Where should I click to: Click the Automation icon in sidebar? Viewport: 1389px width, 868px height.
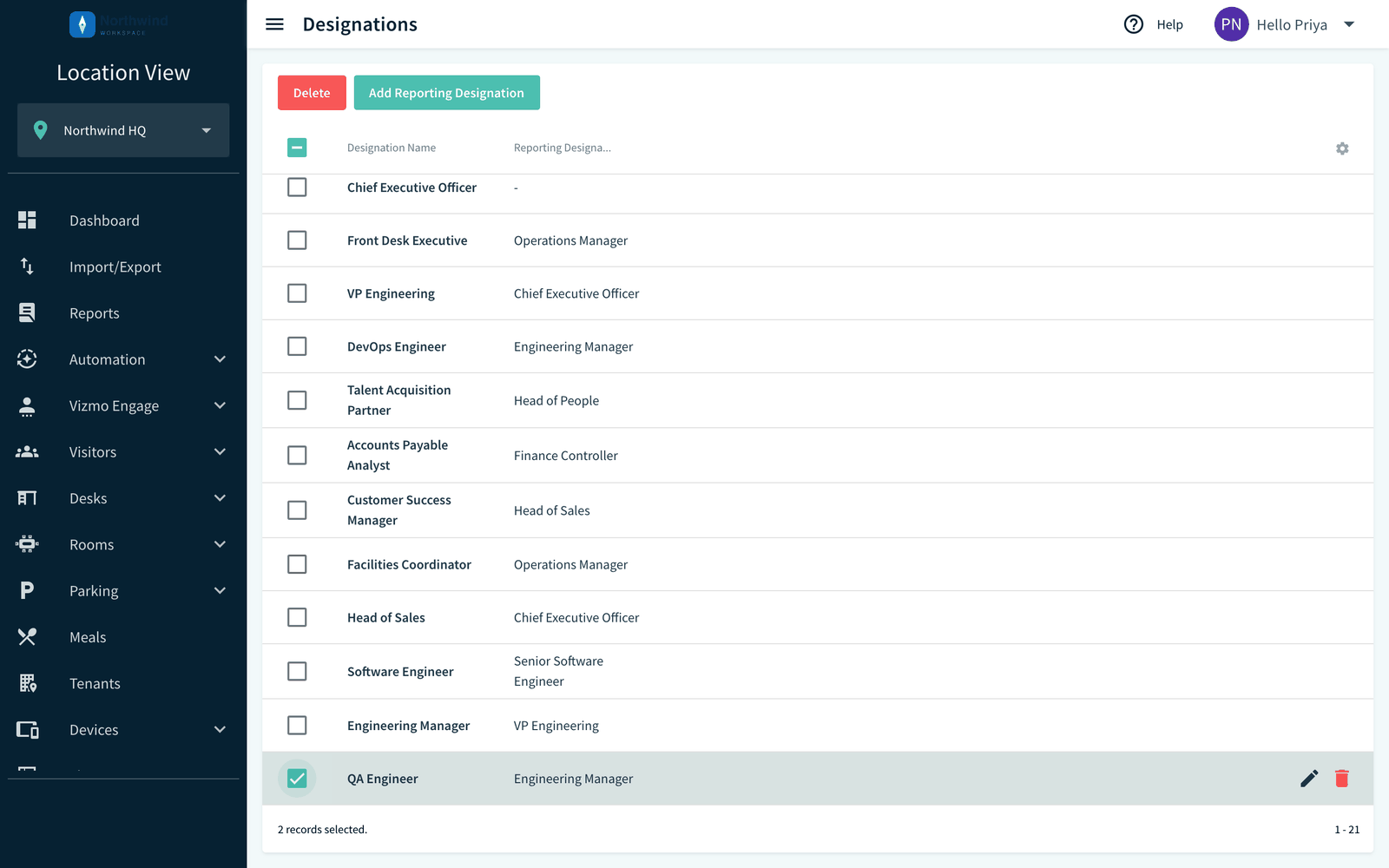pos(27,359)
